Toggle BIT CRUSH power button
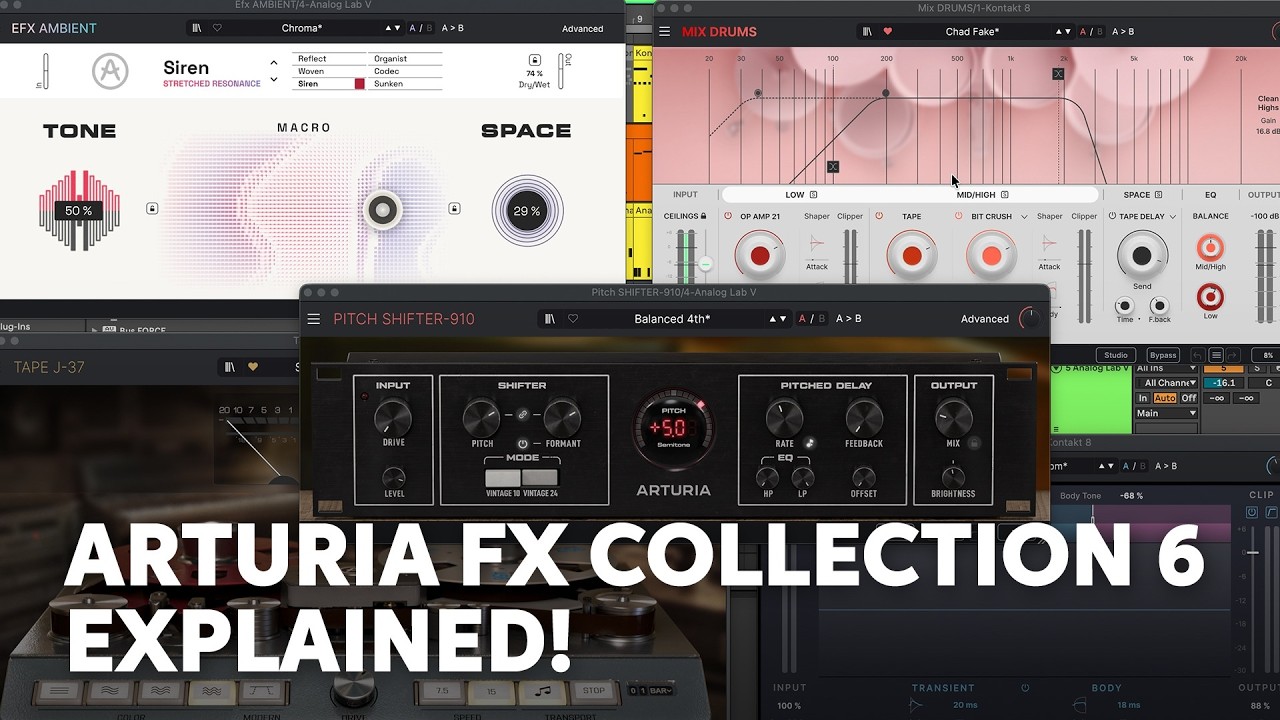Image resolution: width=1280 pixels, height=720 pixels. click(958, 216)
